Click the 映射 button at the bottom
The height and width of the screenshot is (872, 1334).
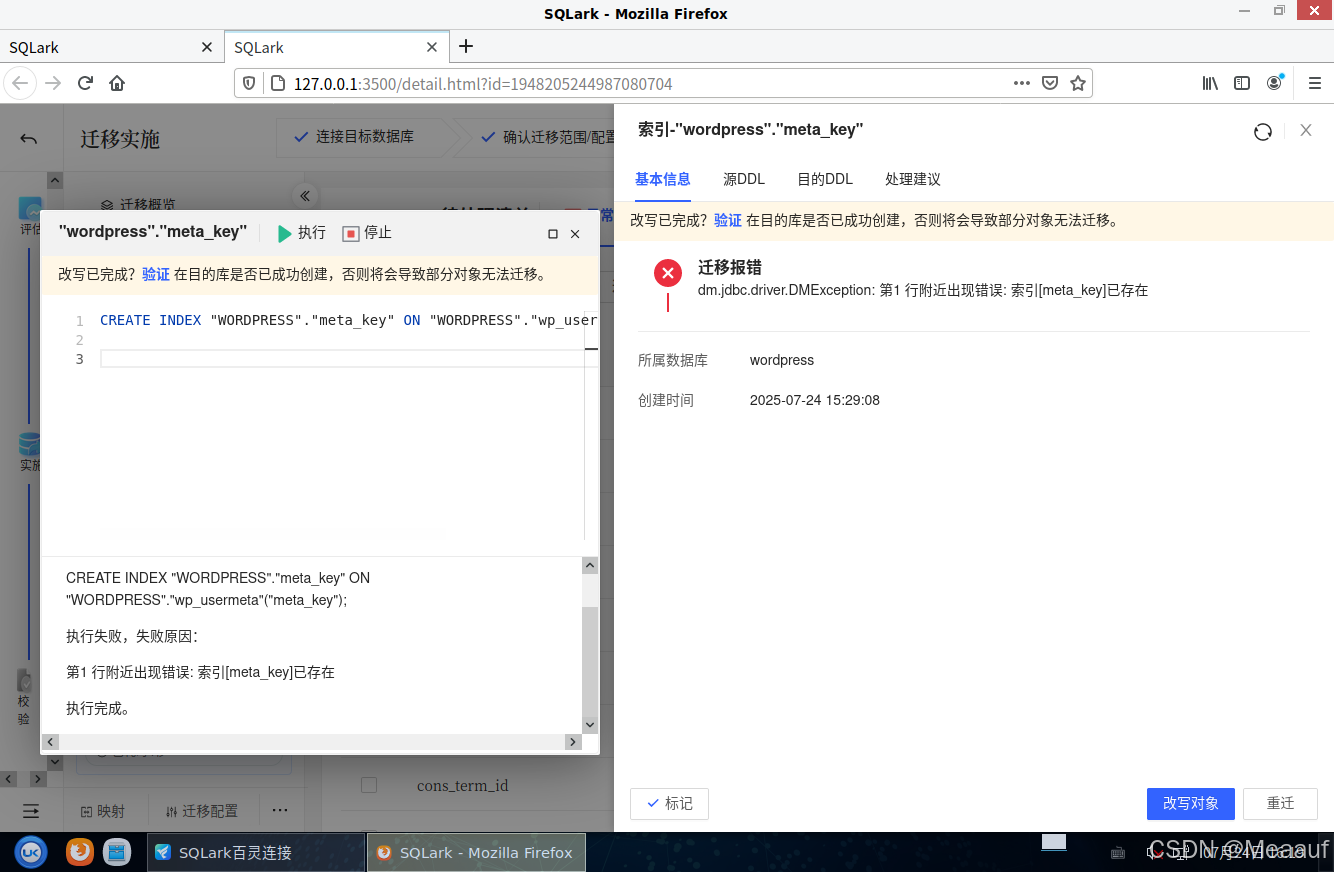103,811
